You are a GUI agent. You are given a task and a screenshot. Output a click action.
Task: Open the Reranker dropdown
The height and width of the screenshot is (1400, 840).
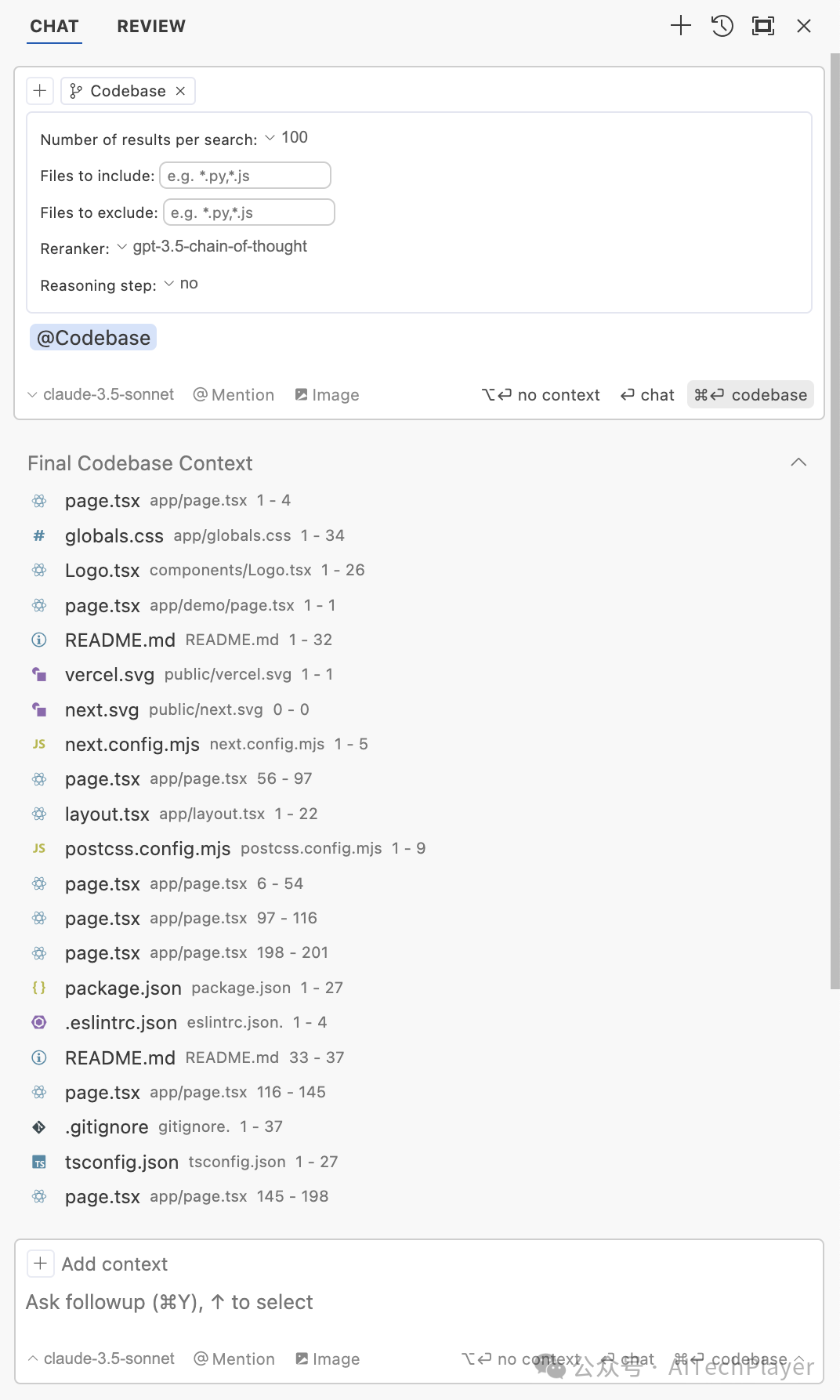click(x=212, y=247)
